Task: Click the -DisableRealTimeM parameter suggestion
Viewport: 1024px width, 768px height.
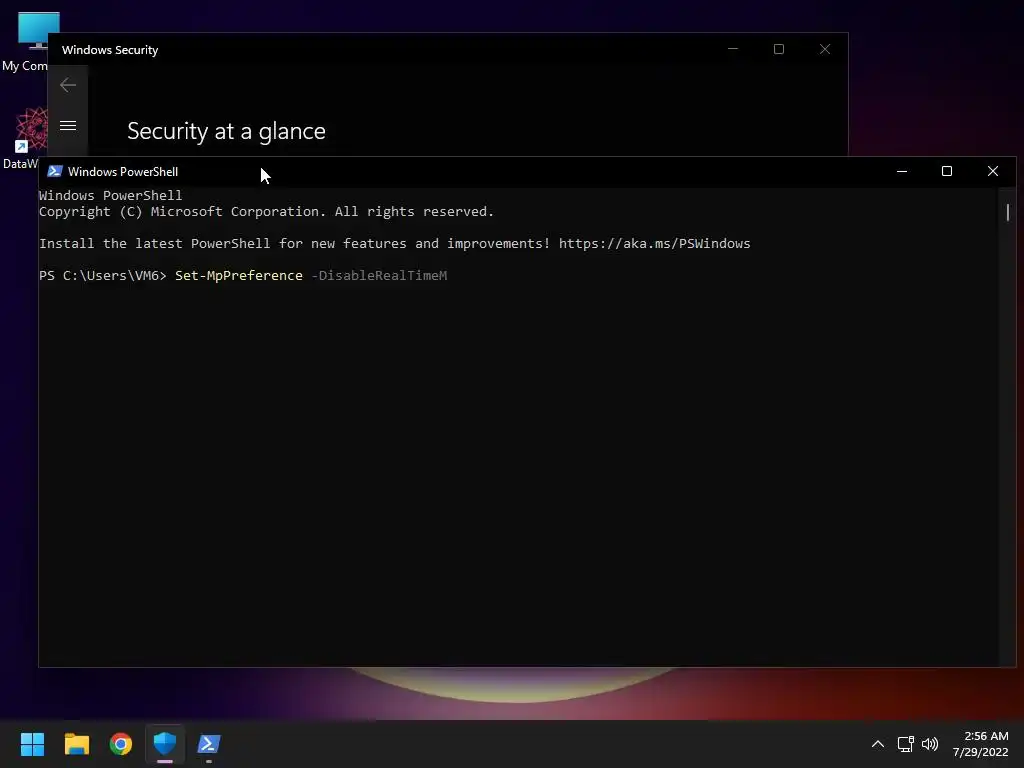Action: coord(379,276)
